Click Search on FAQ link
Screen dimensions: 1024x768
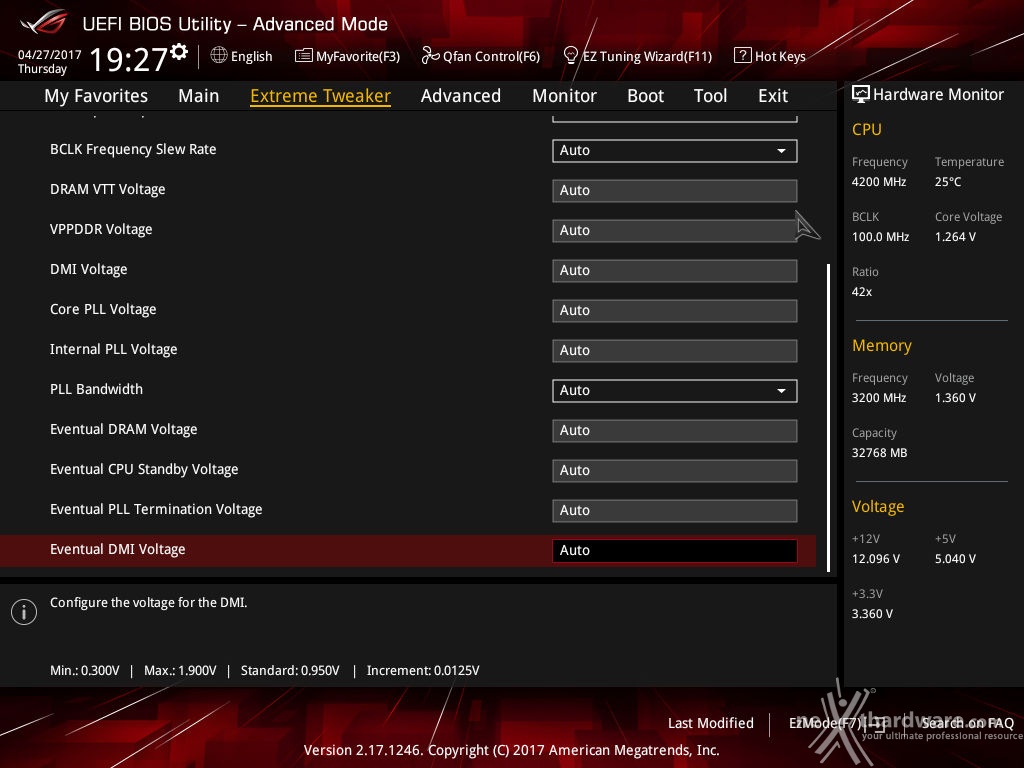(x=967, y=723)
